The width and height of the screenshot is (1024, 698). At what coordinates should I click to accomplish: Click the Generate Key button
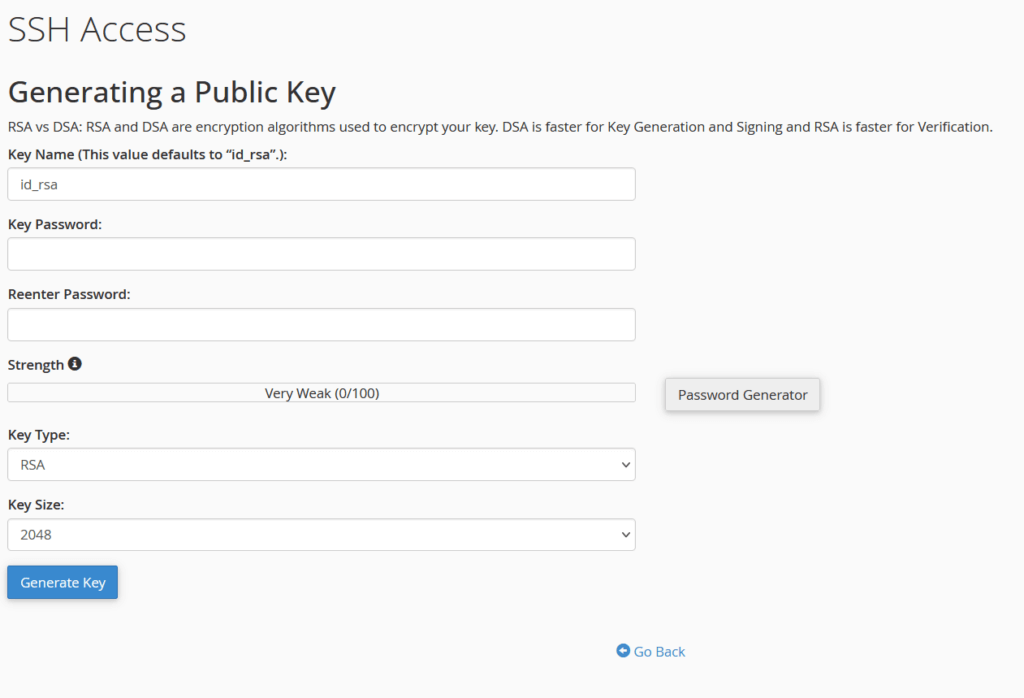pos(62,581)
